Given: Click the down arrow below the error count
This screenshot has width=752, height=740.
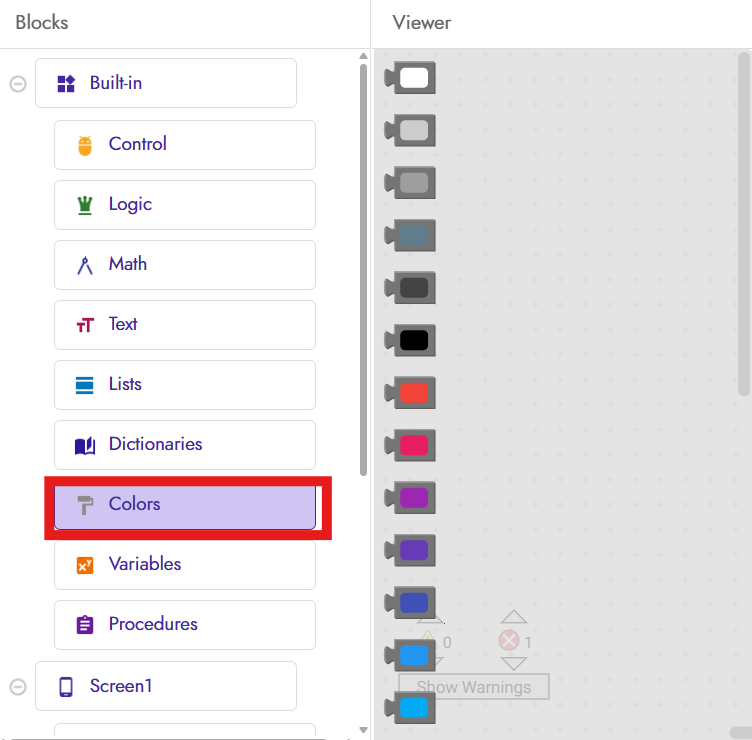Looking at the screenshot, I should pos(513,663).
